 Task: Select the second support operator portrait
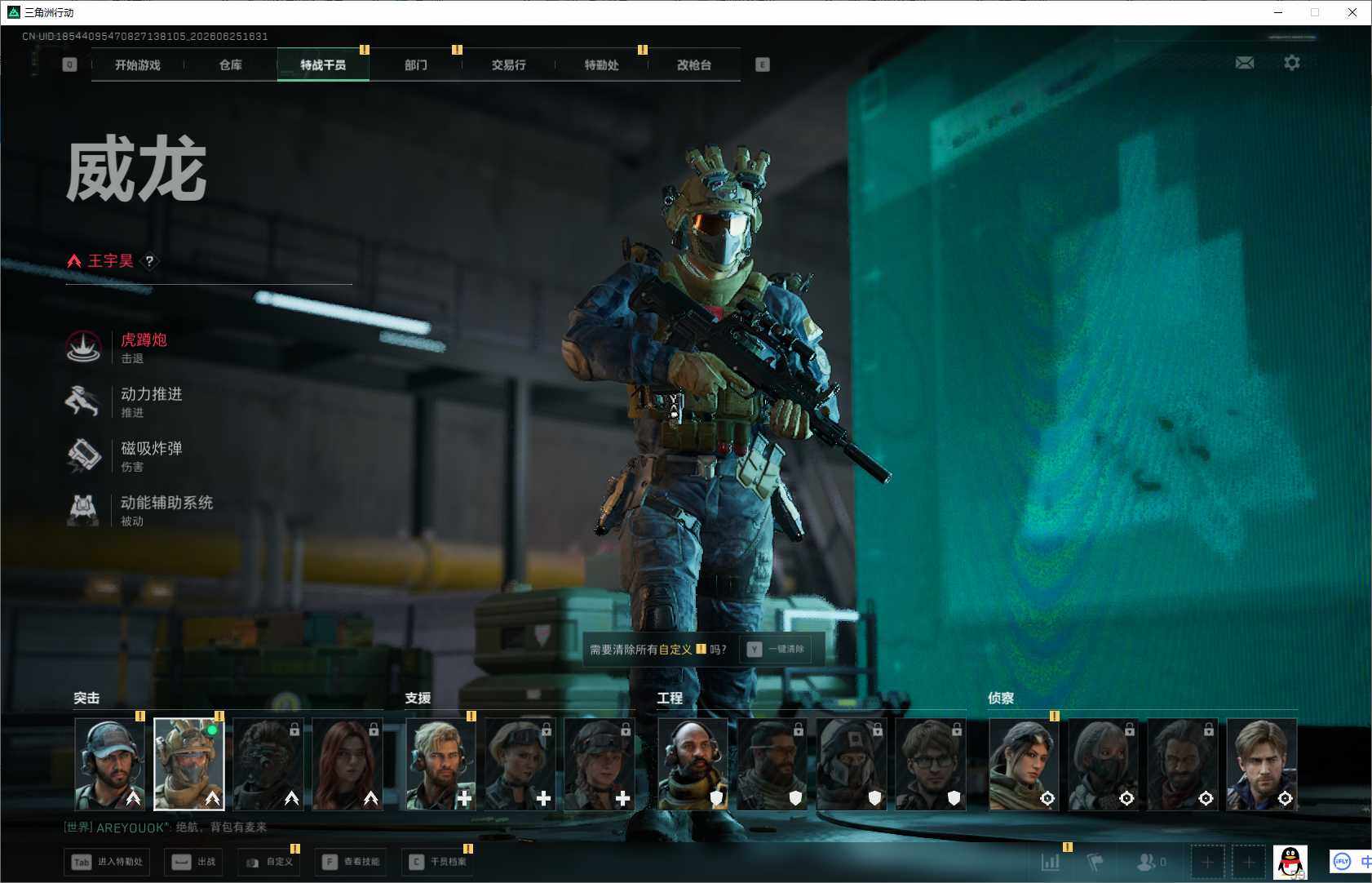coord(520,764)
